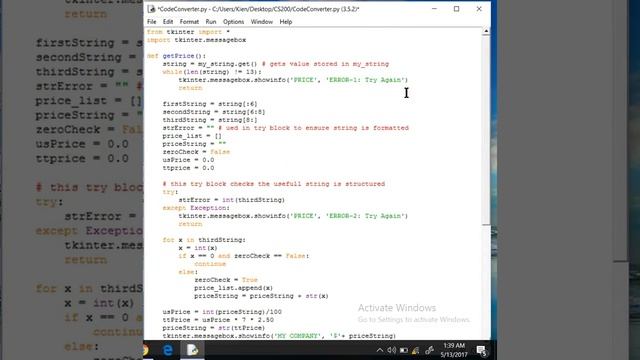Open the Run menu

point(211,22)
